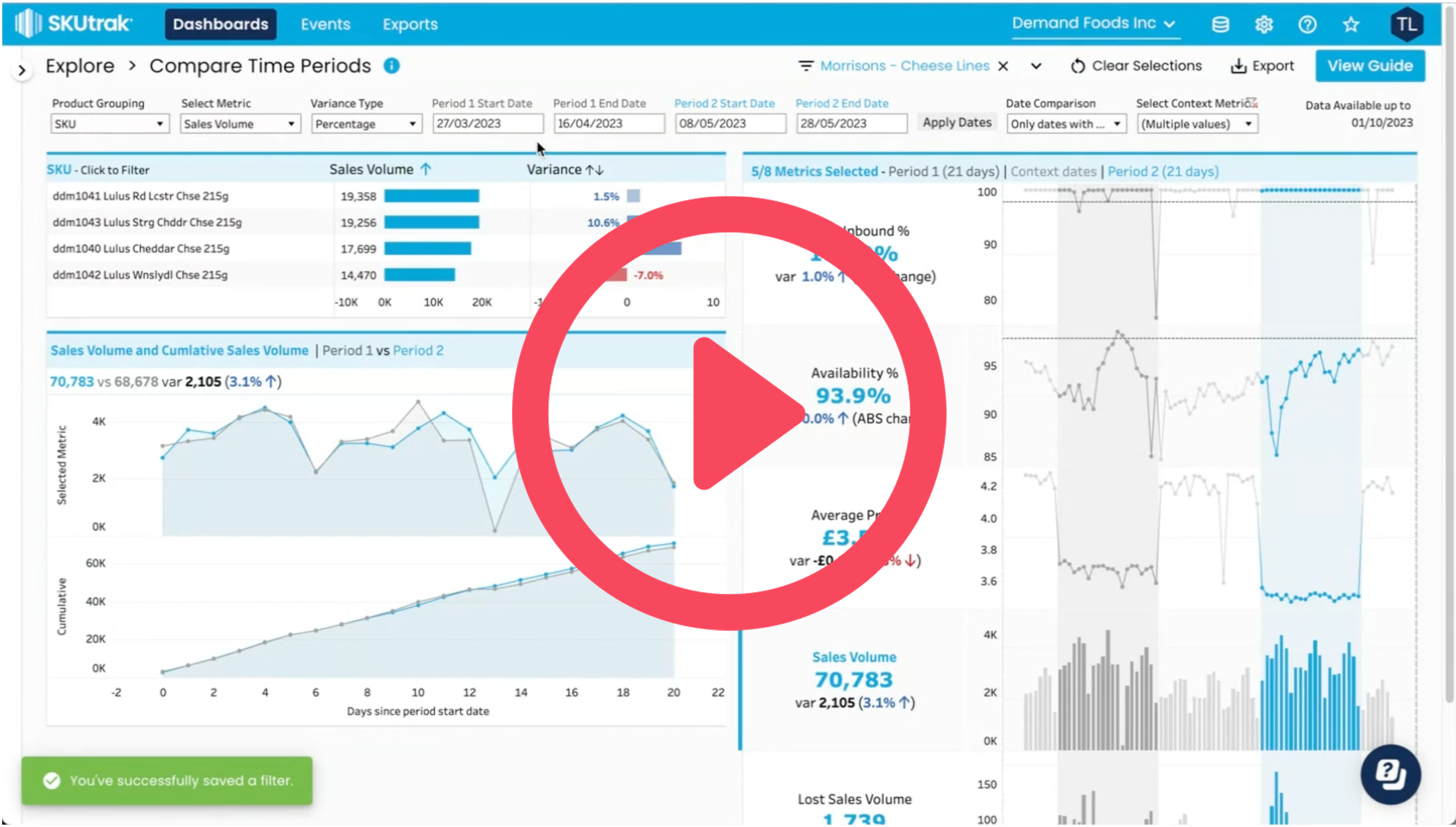The image size is (1456, 827).
Task: Click the saved filter success notification
Action: (x=167, y=780)
